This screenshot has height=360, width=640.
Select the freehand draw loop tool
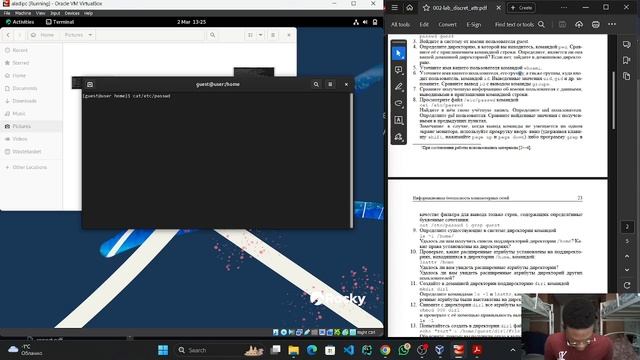point(399,103)
